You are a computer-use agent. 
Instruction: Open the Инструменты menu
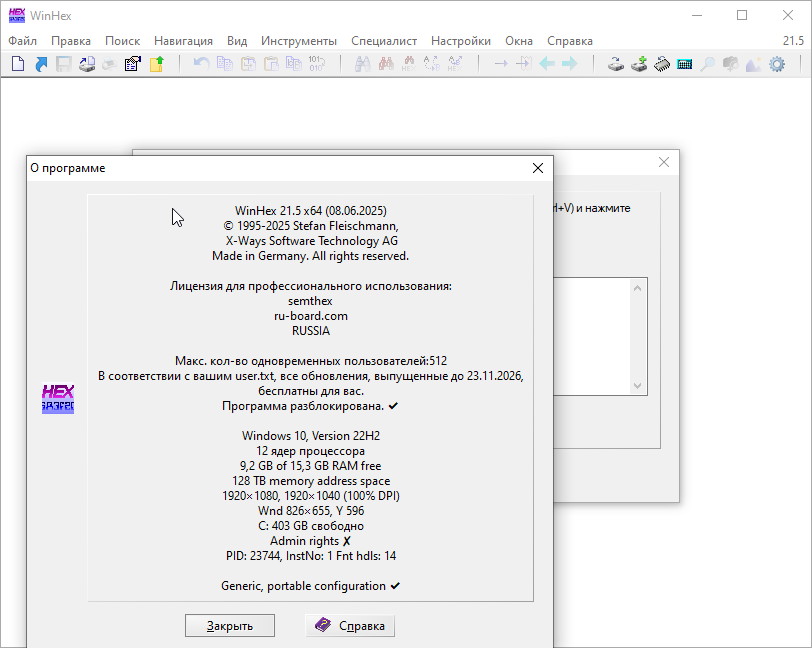[x=299, y=41]
